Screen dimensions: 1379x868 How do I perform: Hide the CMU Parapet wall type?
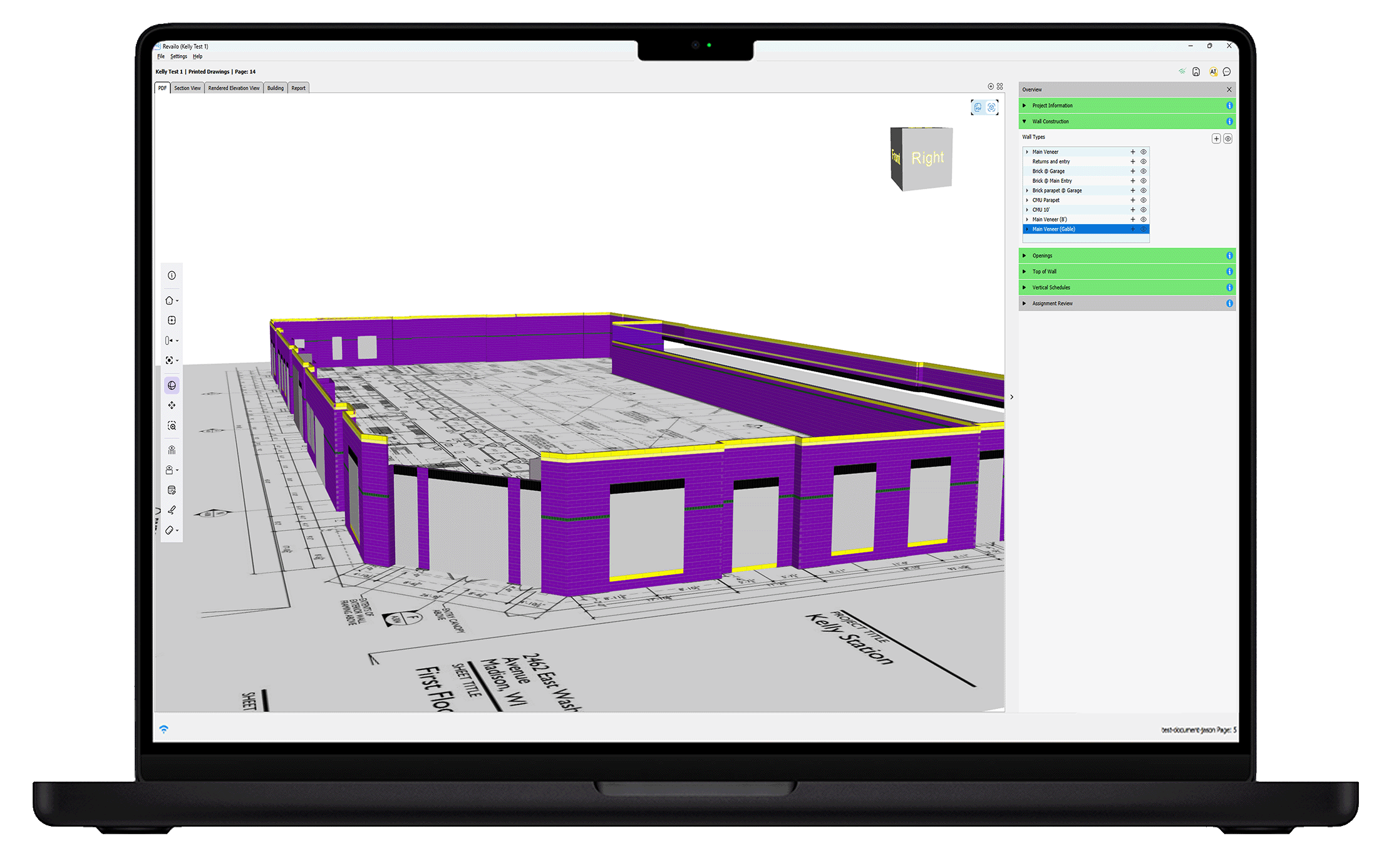[x=1143, y=200]
